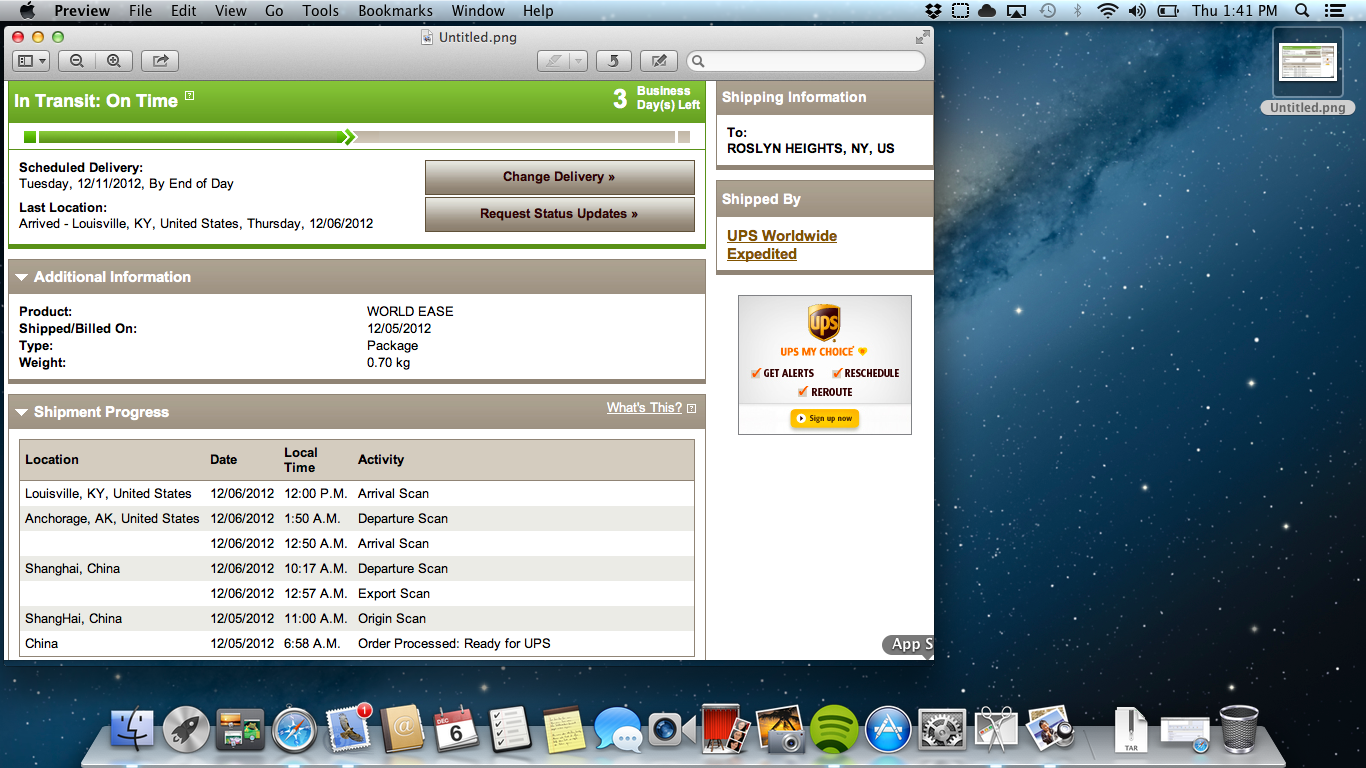Open the Window menu

478,11
